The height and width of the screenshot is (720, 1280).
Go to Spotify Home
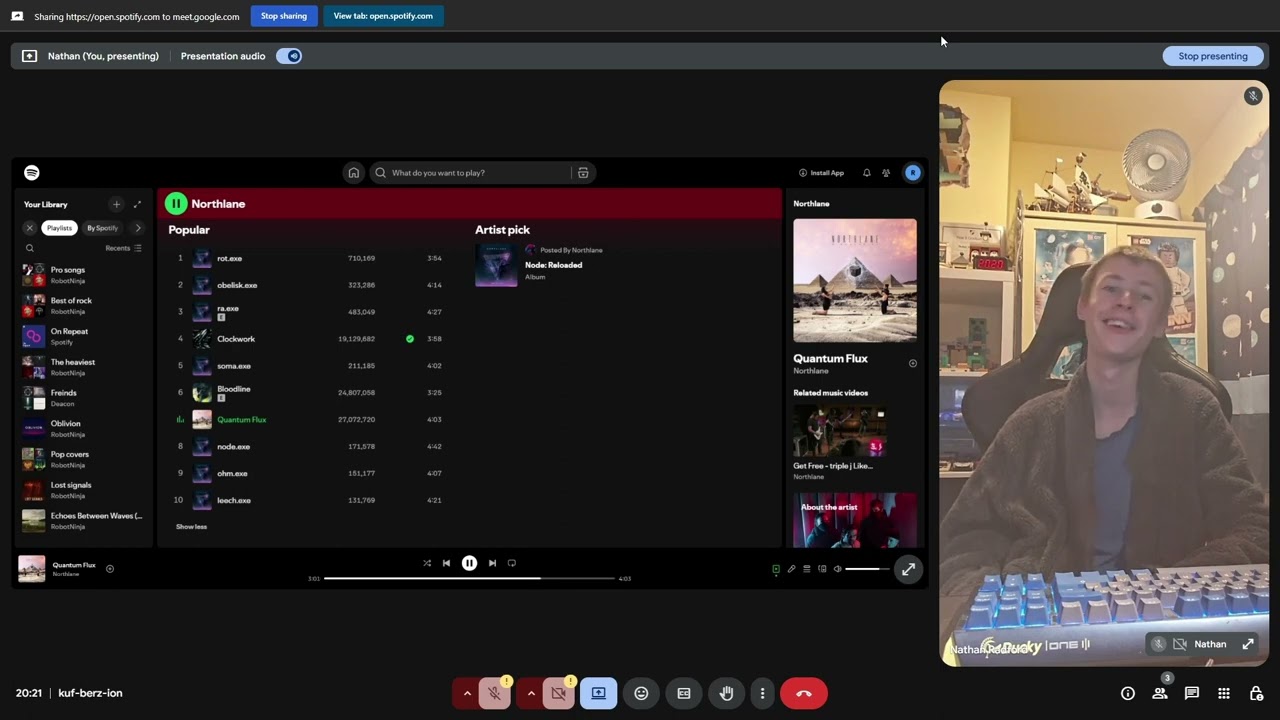(x=353, y=173)
